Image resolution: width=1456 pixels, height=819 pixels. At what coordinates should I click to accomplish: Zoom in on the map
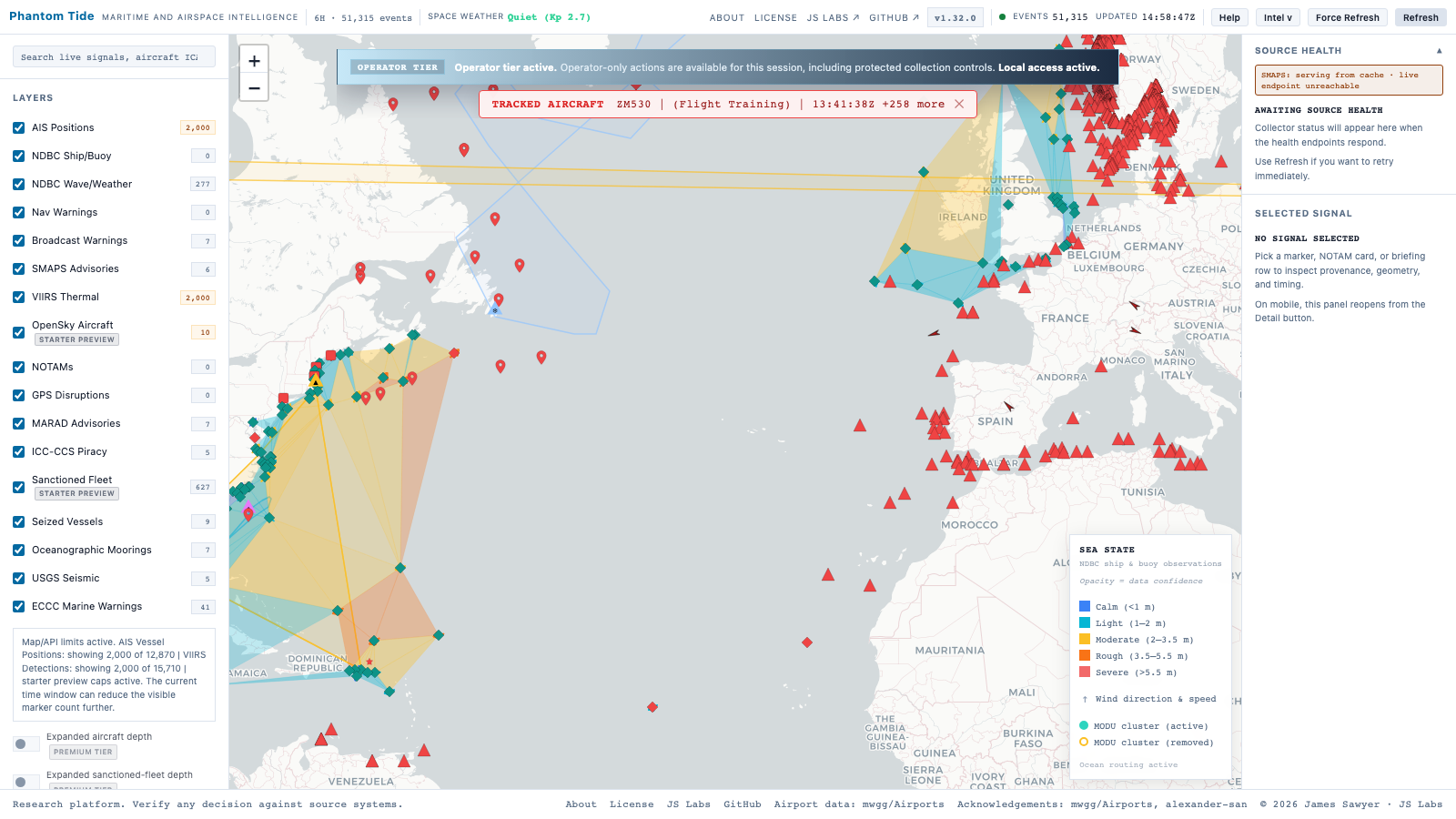point(254,61)
